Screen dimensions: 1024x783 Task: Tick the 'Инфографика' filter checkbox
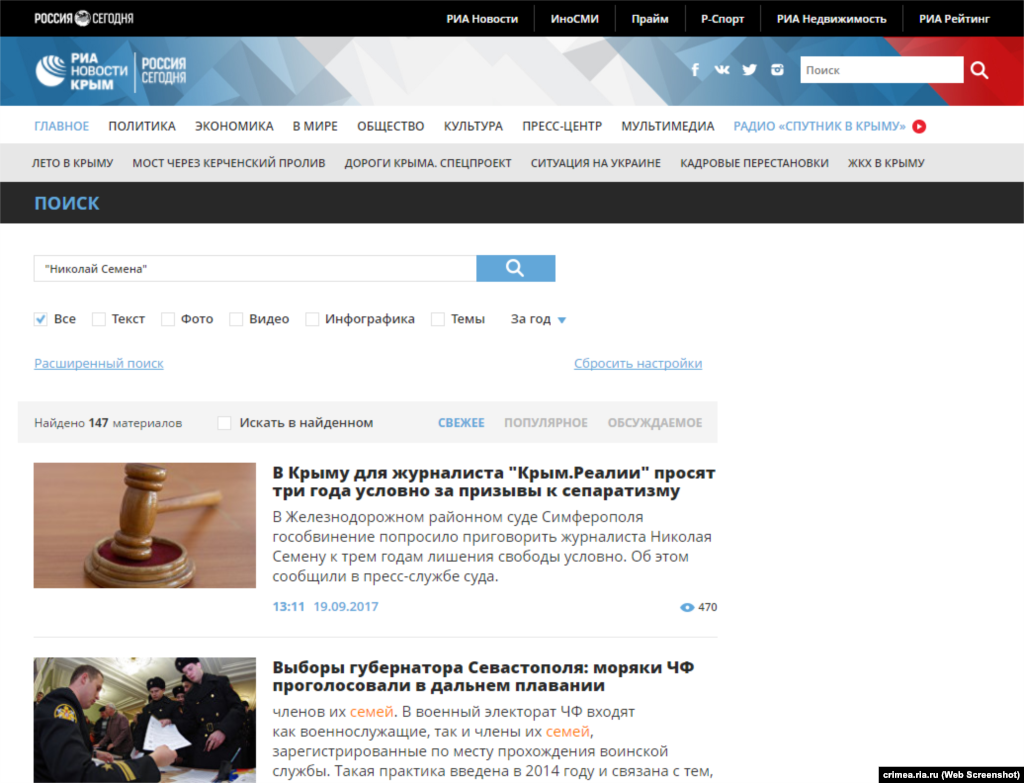312,319
